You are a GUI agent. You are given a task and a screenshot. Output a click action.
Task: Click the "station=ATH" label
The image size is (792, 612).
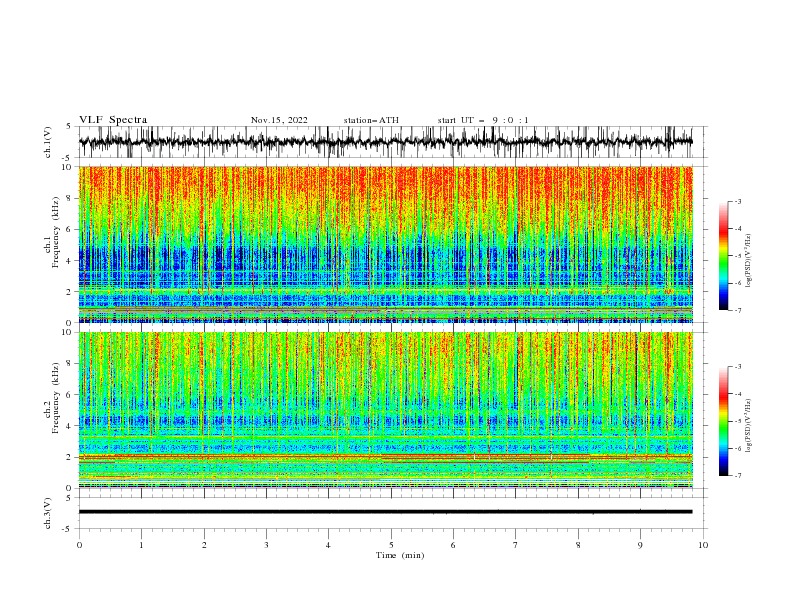[371, 120]
